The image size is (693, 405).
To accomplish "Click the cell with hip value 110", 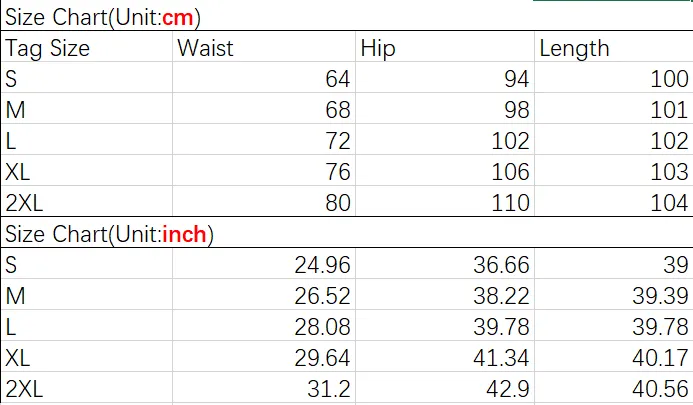I will [x=445, y=201].
